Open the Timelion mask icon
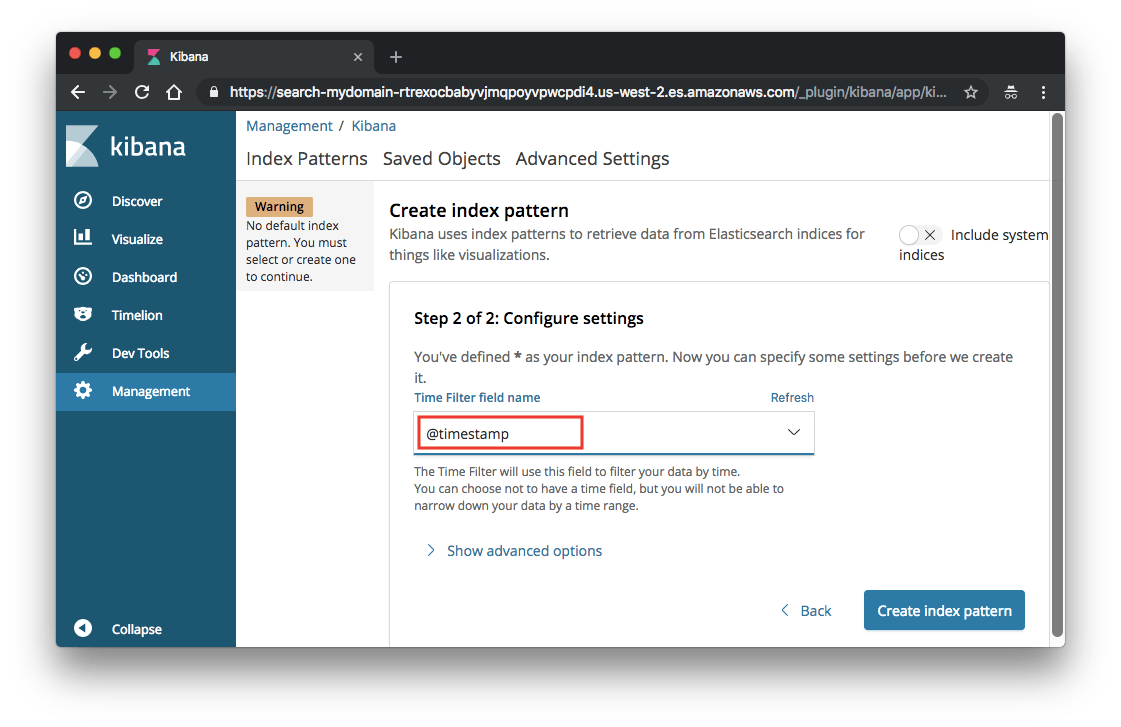This screenshot has height=727, width=1121. pos(83,314)
